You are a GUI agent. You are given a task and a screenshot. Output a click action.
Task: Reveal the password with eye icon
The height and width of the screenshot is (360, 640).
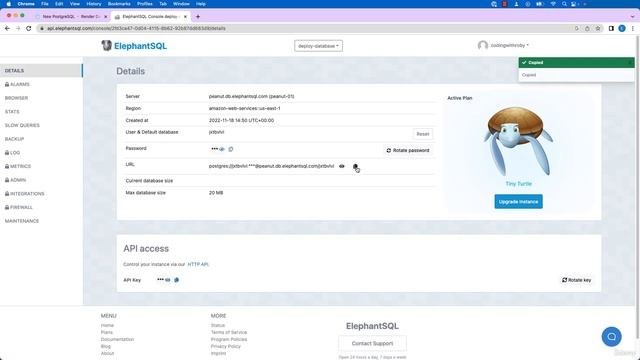pyautogui.click(x=222, y=149)
